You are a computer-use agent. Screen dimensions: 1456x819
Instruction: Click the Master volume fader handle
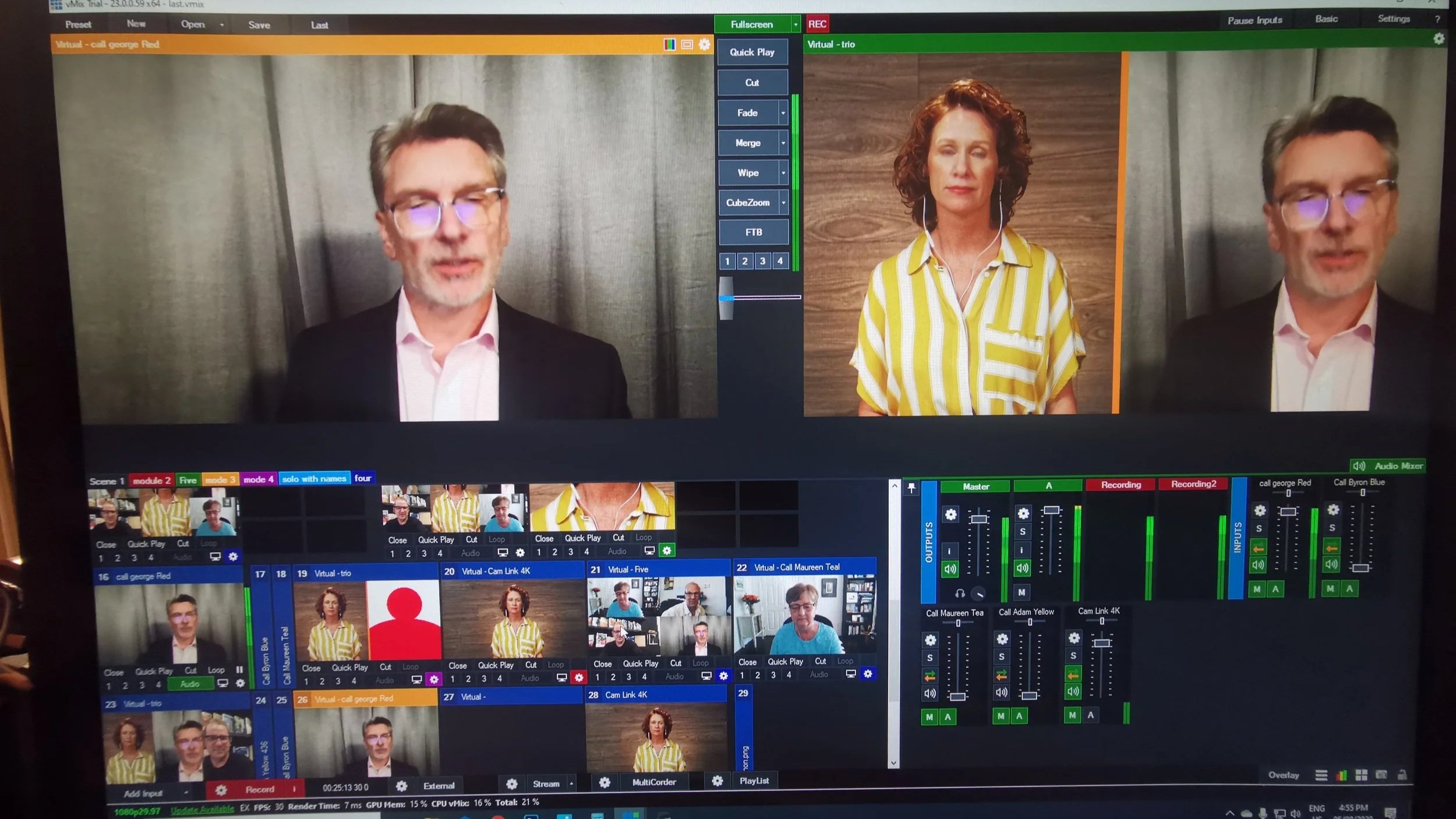tap(978, 519)
